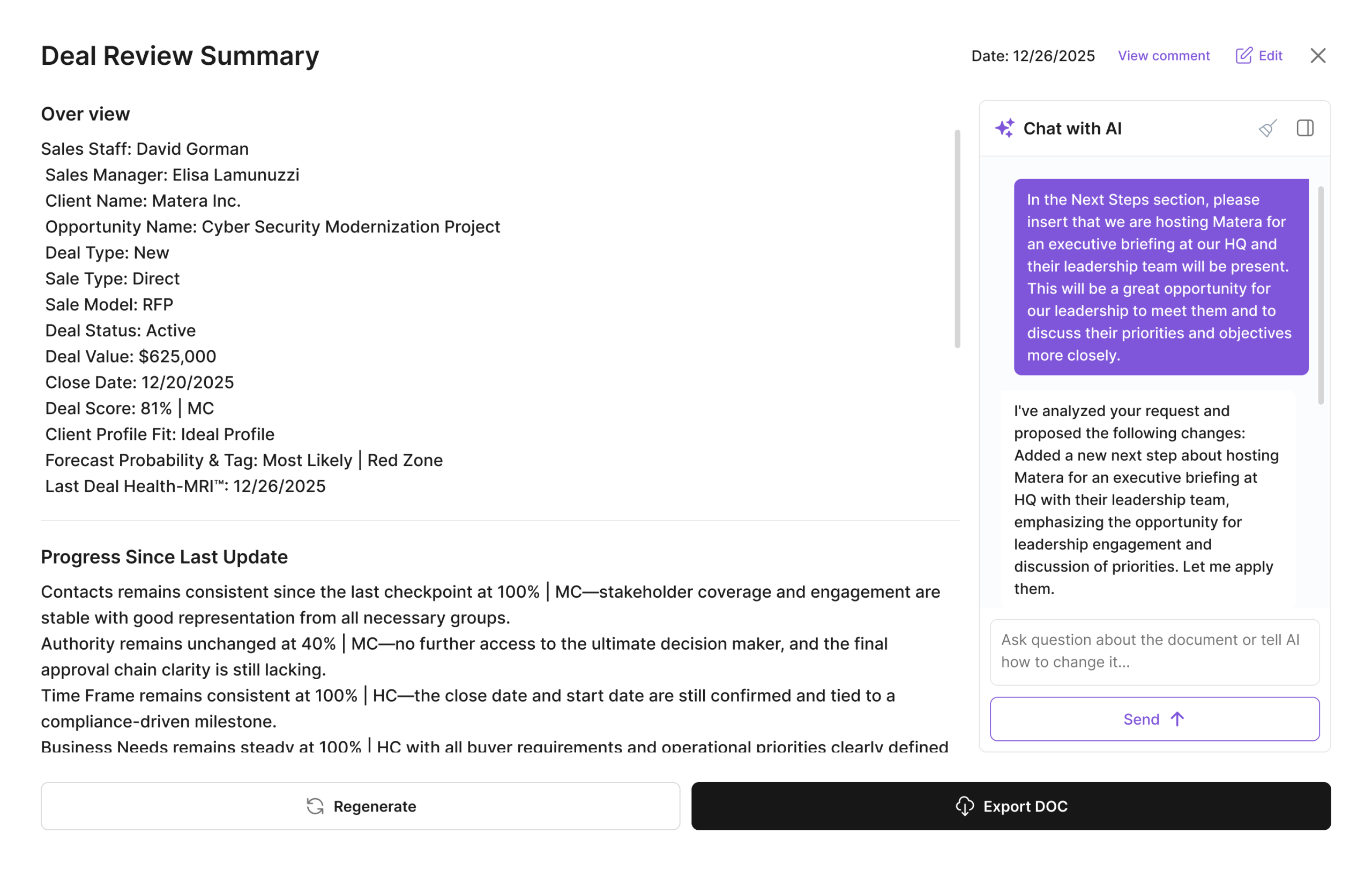Close the Deal Review Summary dialog
Screen dimensions: 1372x871
point(1318,56)
